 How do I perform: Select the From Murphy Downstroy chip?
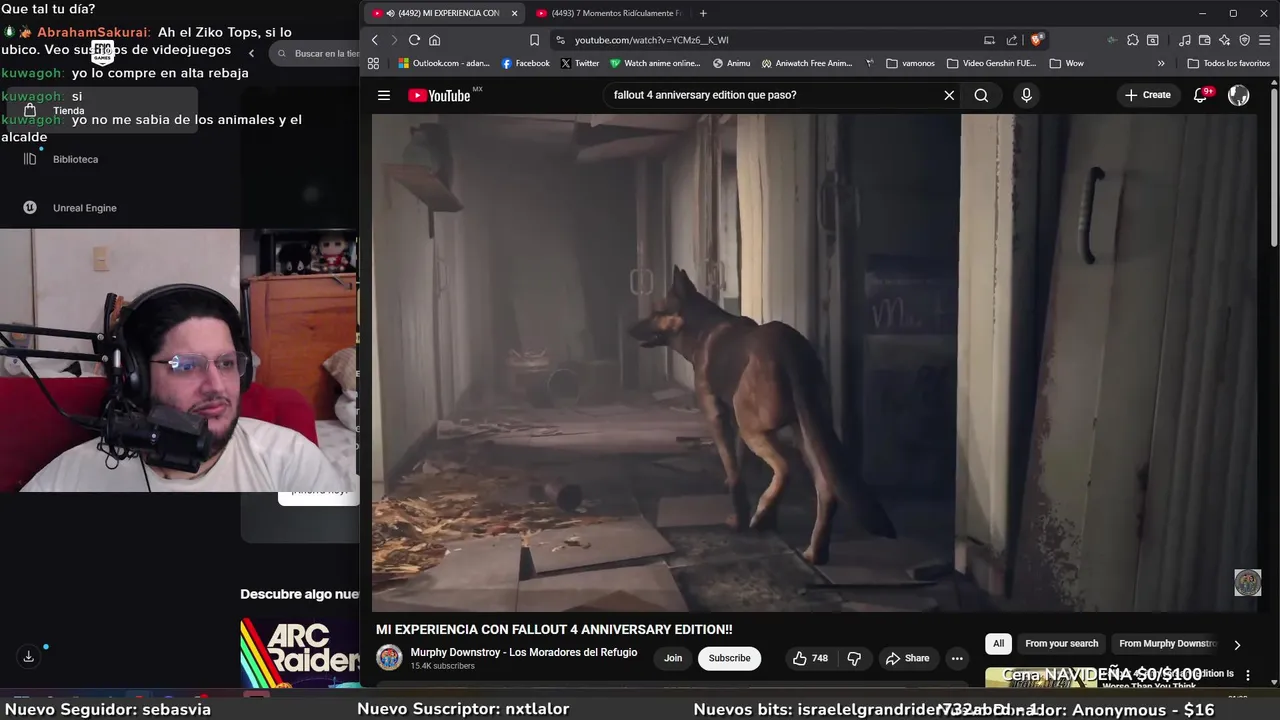point(1167,644)
